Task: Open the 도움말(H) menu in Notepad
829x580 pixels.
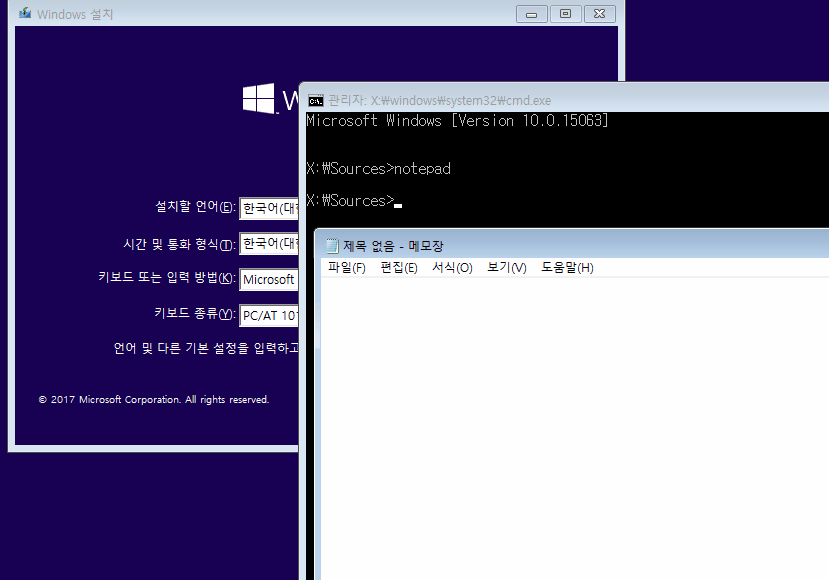Action: tap(567, 268)
